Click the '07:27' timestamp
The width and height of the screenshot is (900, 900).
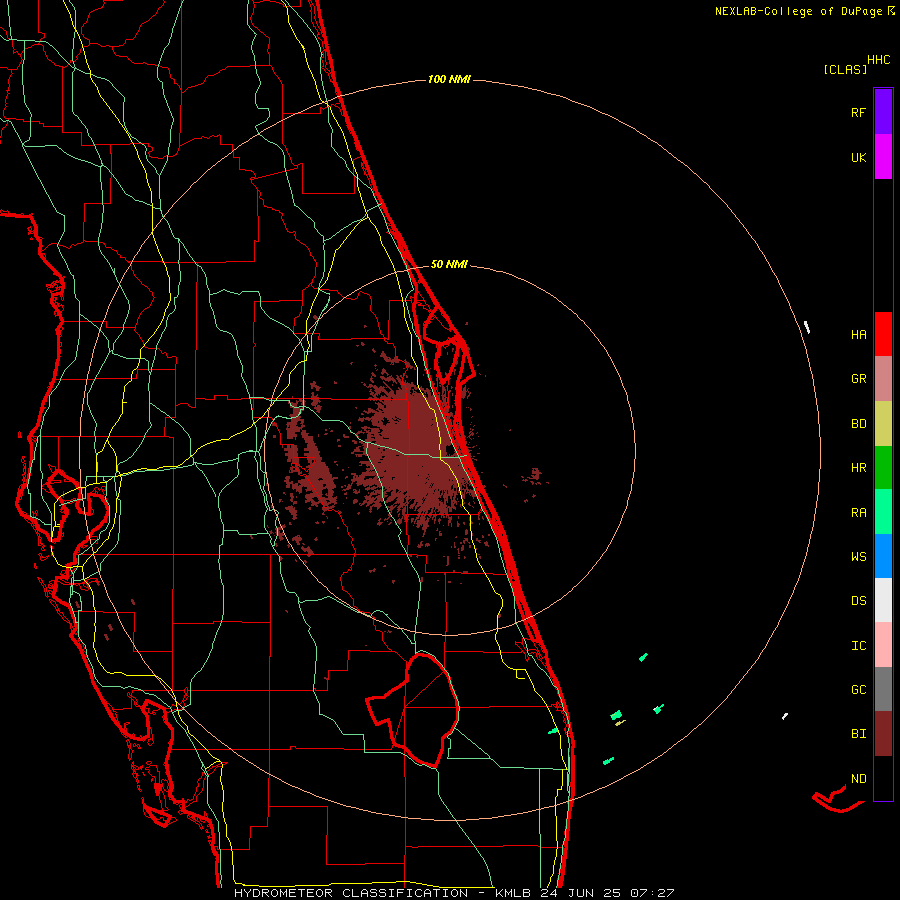point(652,893)
